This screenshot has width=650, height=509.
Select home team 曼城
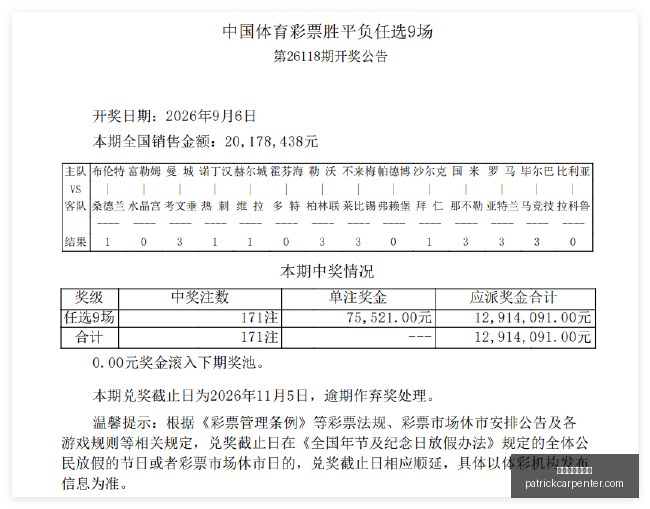[x=180, y=171]
